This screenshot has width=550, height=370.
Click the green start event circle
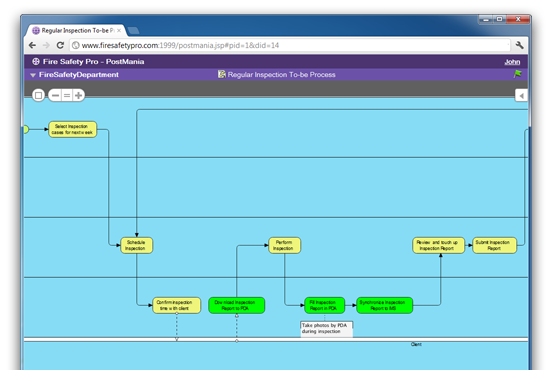point(26,129)
